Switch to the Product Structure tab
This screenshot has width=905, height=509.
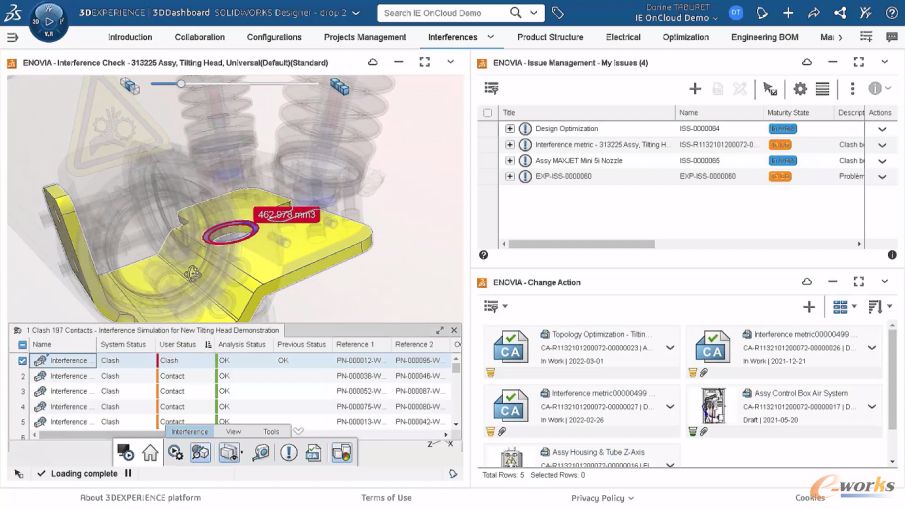[x=550, y=37]
